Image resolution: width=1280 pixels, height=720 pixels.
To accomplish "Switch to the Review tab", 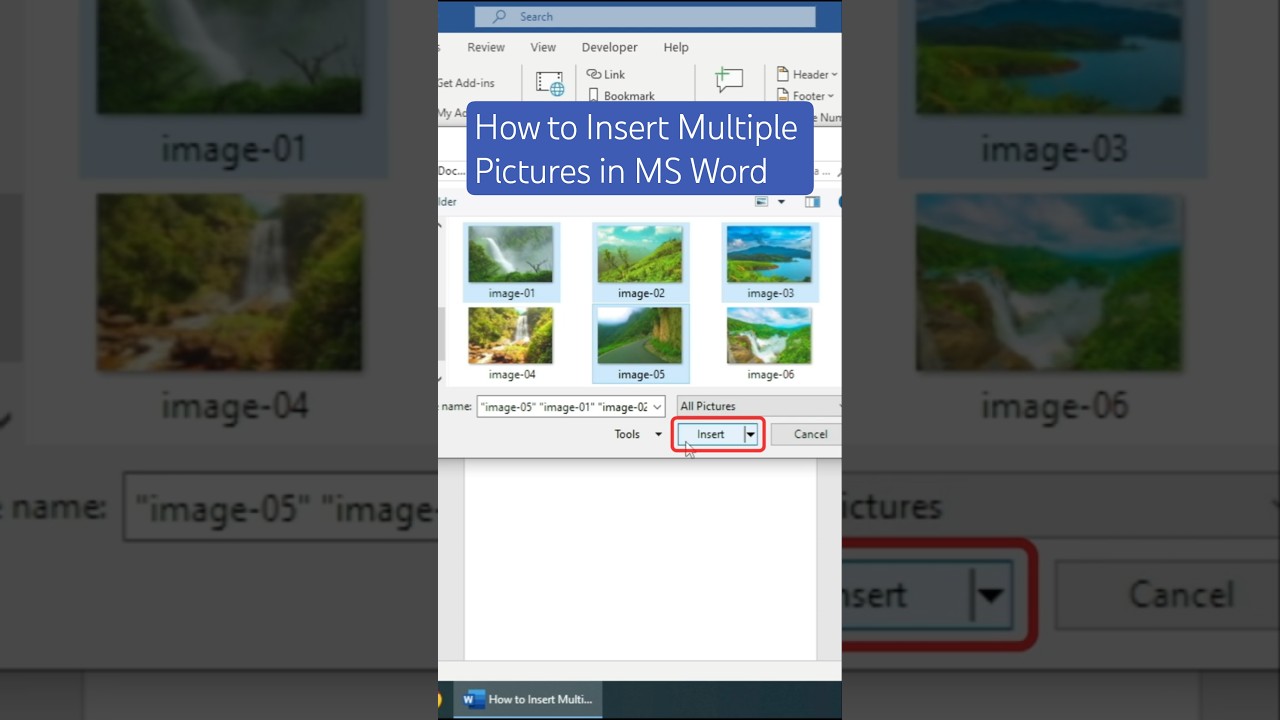I will point(486,47).
